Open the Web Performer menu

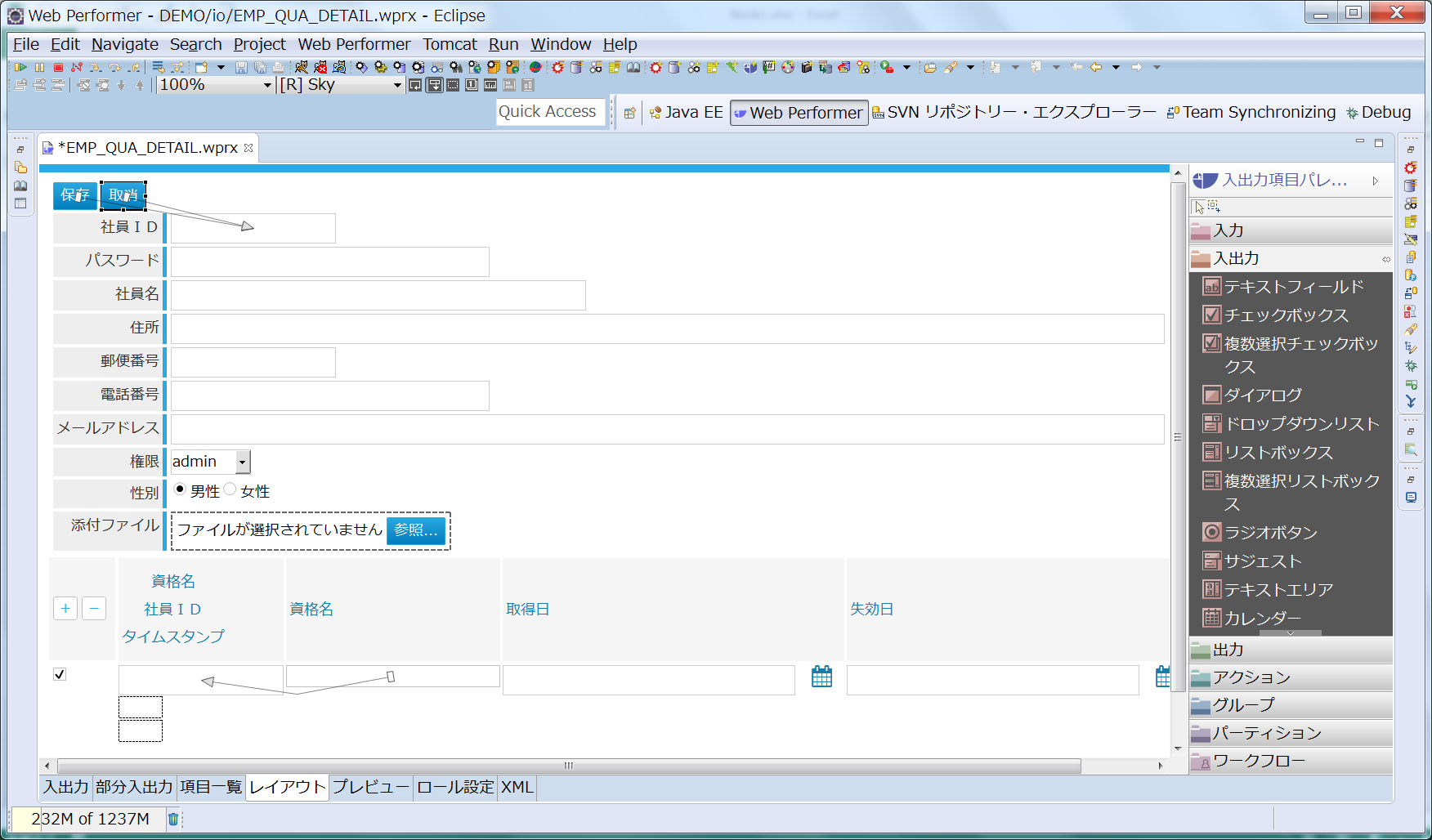(353, 44)
